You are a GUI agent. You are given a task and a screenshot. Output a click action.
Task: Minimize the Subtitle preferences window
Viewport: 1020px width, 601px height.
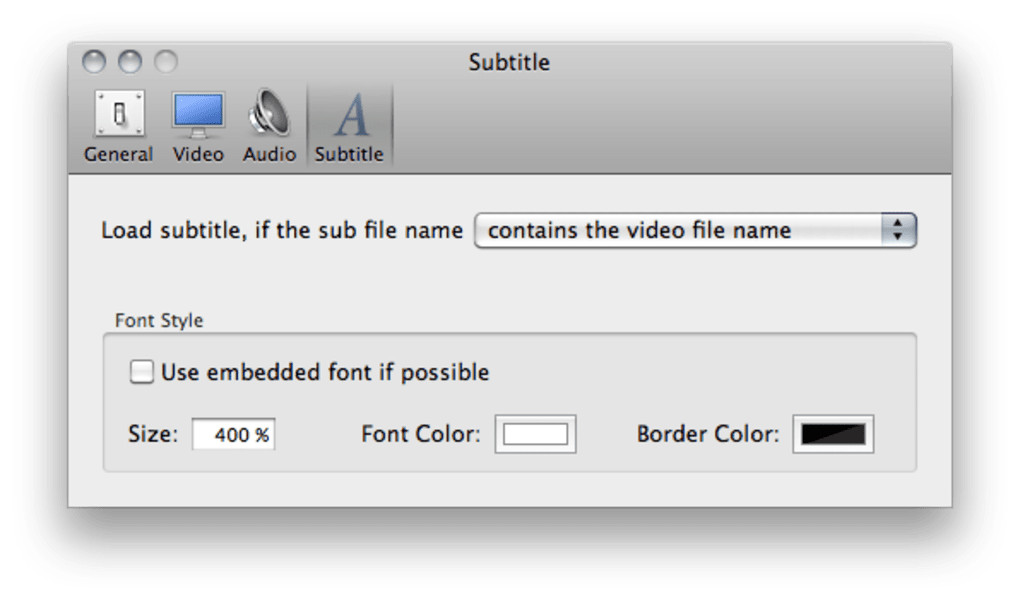130,62
